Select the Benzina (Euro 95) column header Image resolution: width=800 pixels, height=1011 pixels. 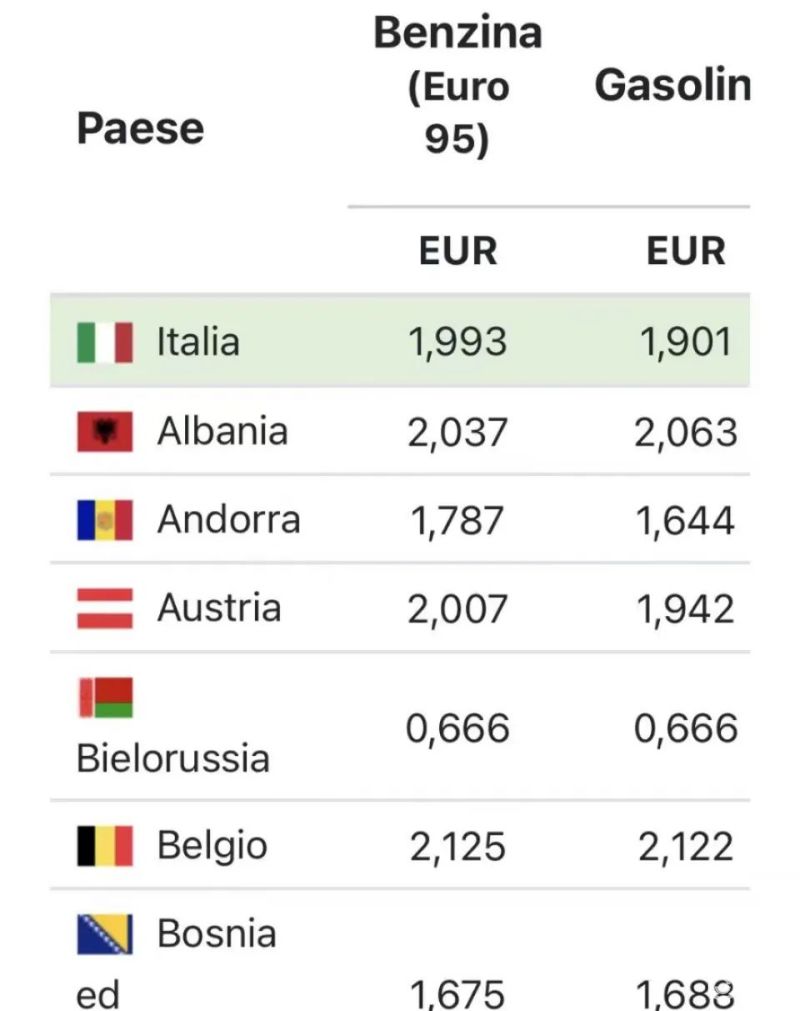tap(458, 86)
